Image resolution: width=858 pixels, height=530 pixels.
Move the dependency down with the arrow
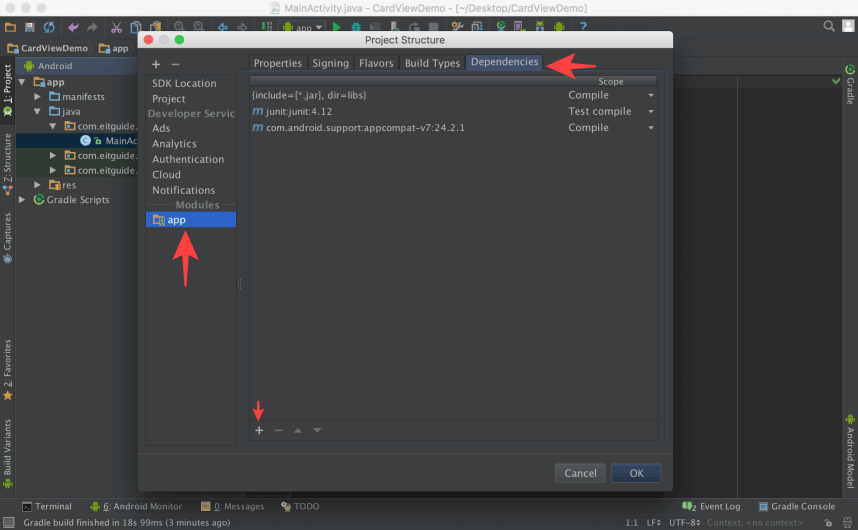(317, 430)
